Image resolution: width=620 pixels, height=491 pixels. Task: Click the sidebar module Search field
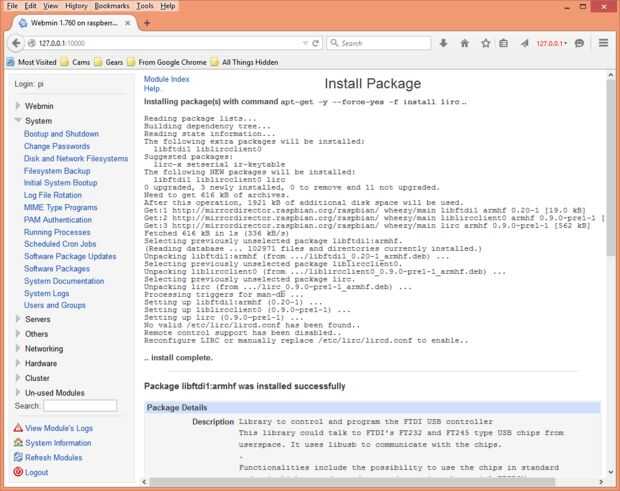80,406
